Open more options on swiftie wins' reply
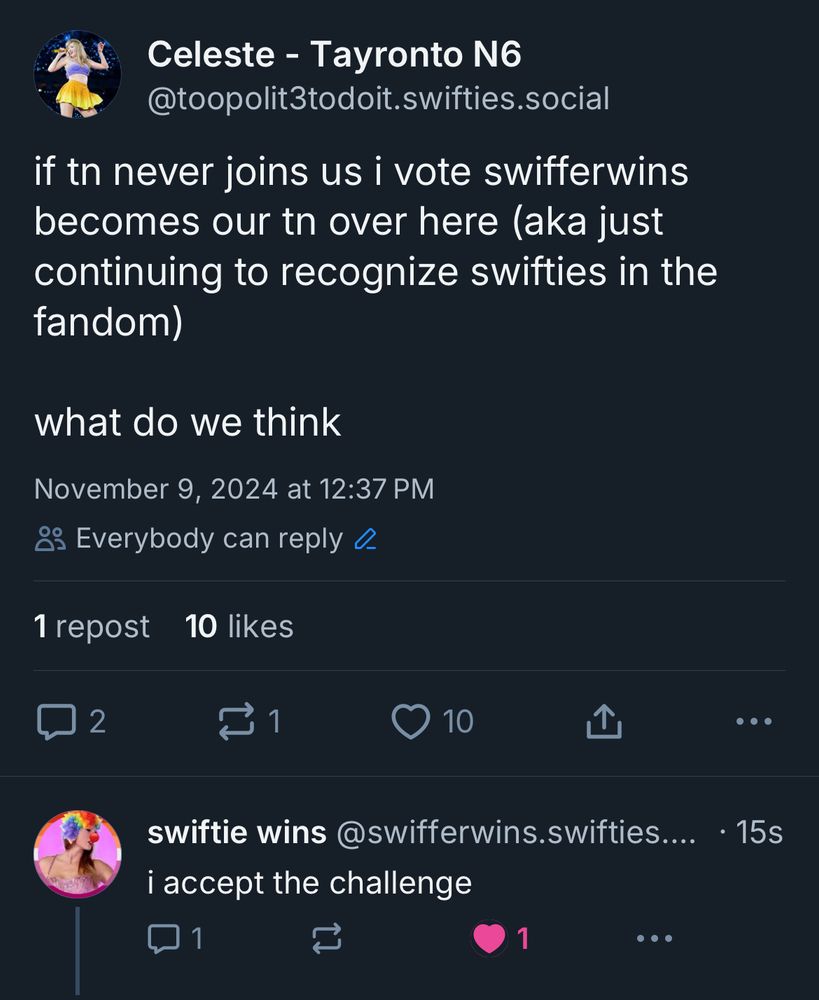Viewport: 819px width, 1000px height. [x=654, y=937]
